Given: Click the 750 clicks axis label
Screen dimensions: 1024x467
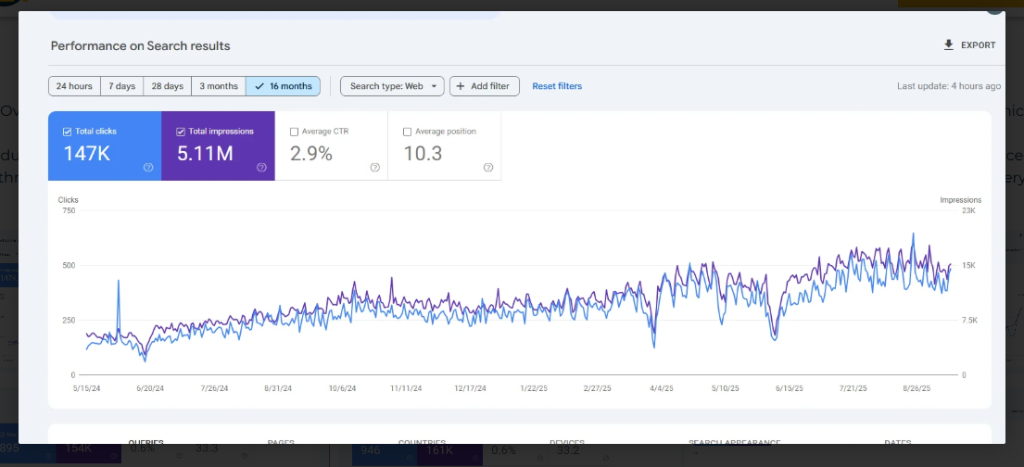Looking at the screenshot, I should click(69, 210).
